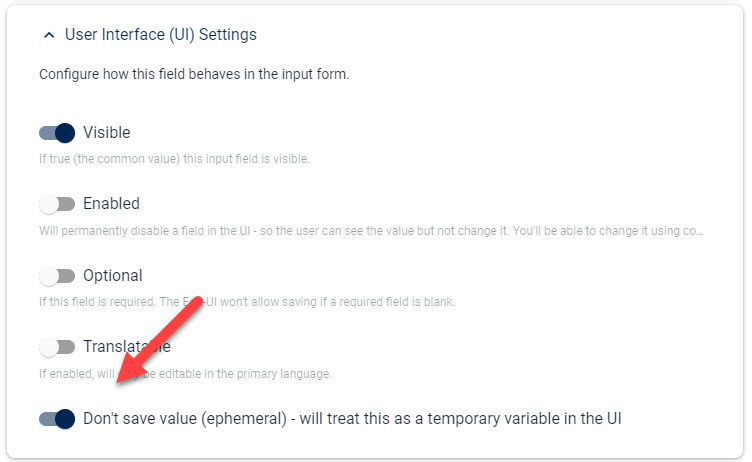Click the truncated 'Will permanently disable a field' hint

372,231
